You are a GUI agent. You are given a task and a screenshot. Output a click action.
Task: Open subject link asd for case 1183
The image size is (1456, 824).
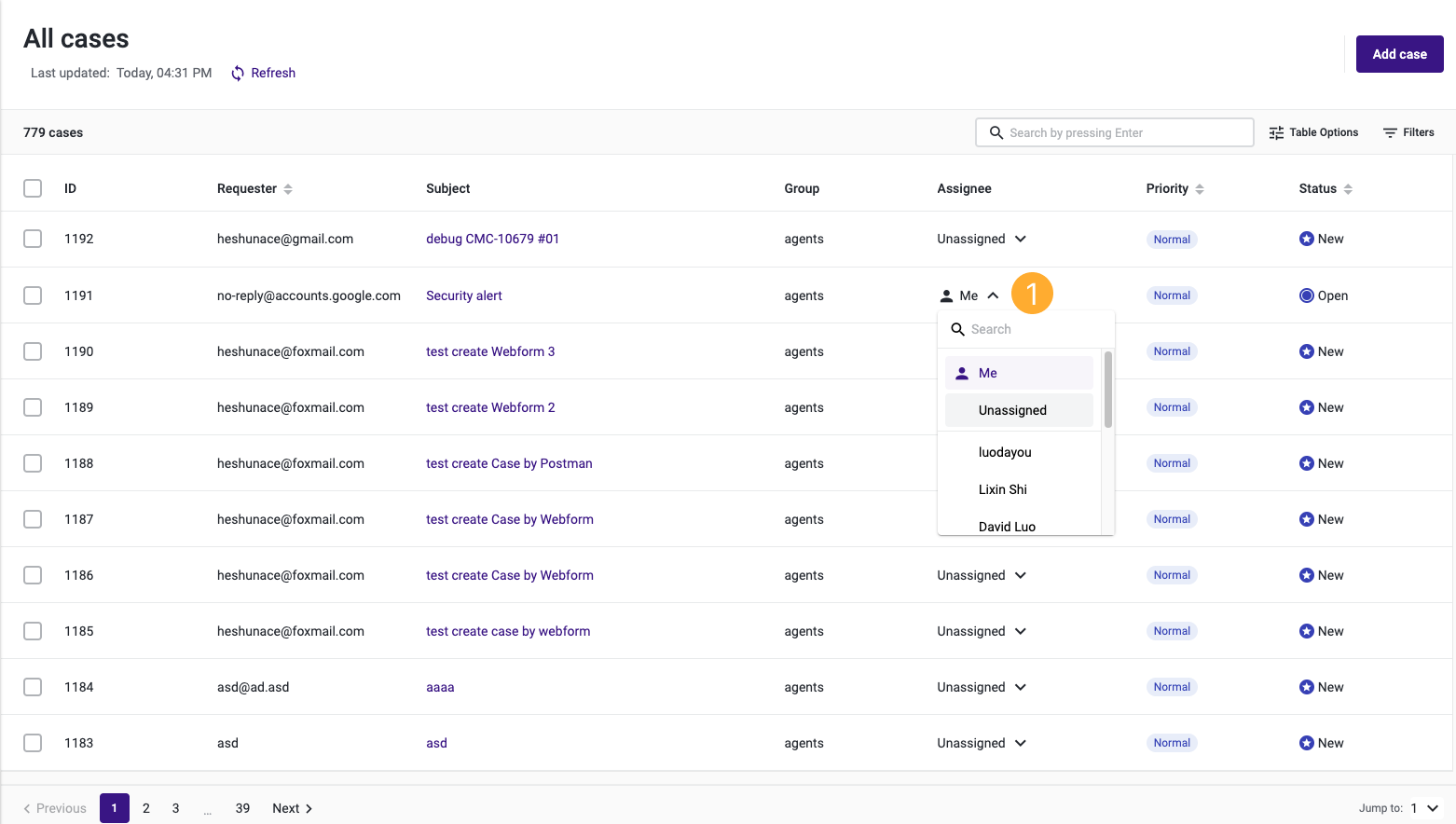pyautogui.click(x=436, y=743)
